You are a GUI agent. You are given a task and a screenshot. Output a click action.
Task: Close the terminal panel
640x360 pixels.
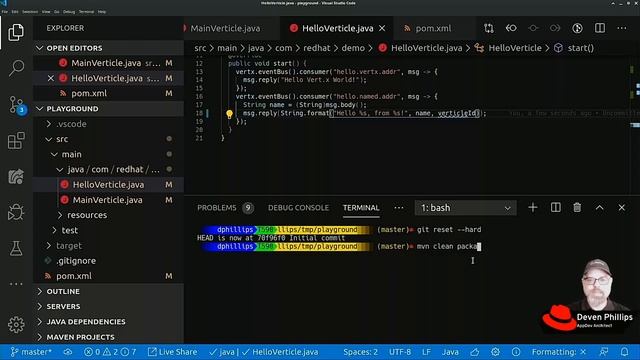click(622, 207)
